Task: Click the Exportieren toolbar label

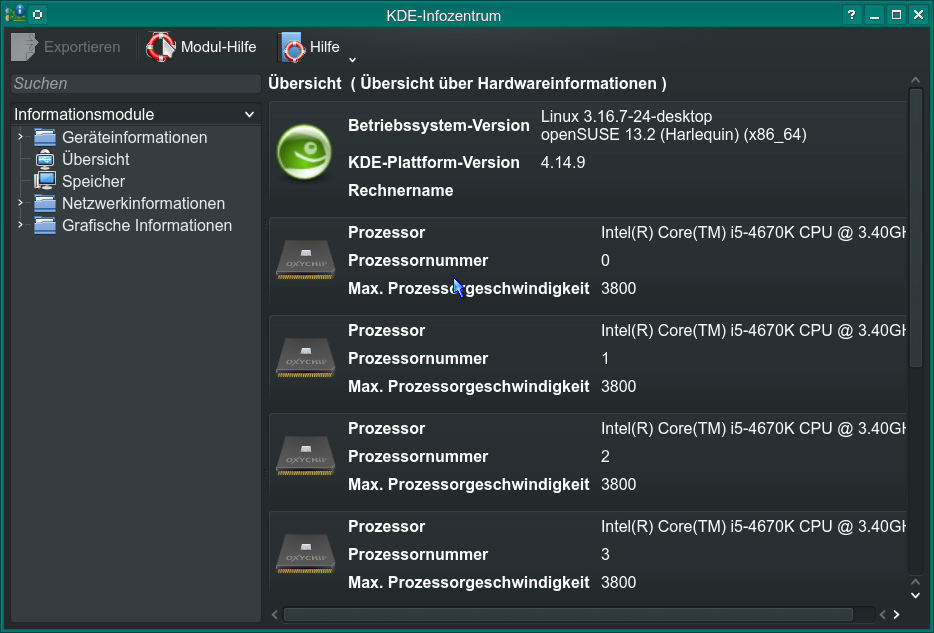Action: (x=82, y=47)
